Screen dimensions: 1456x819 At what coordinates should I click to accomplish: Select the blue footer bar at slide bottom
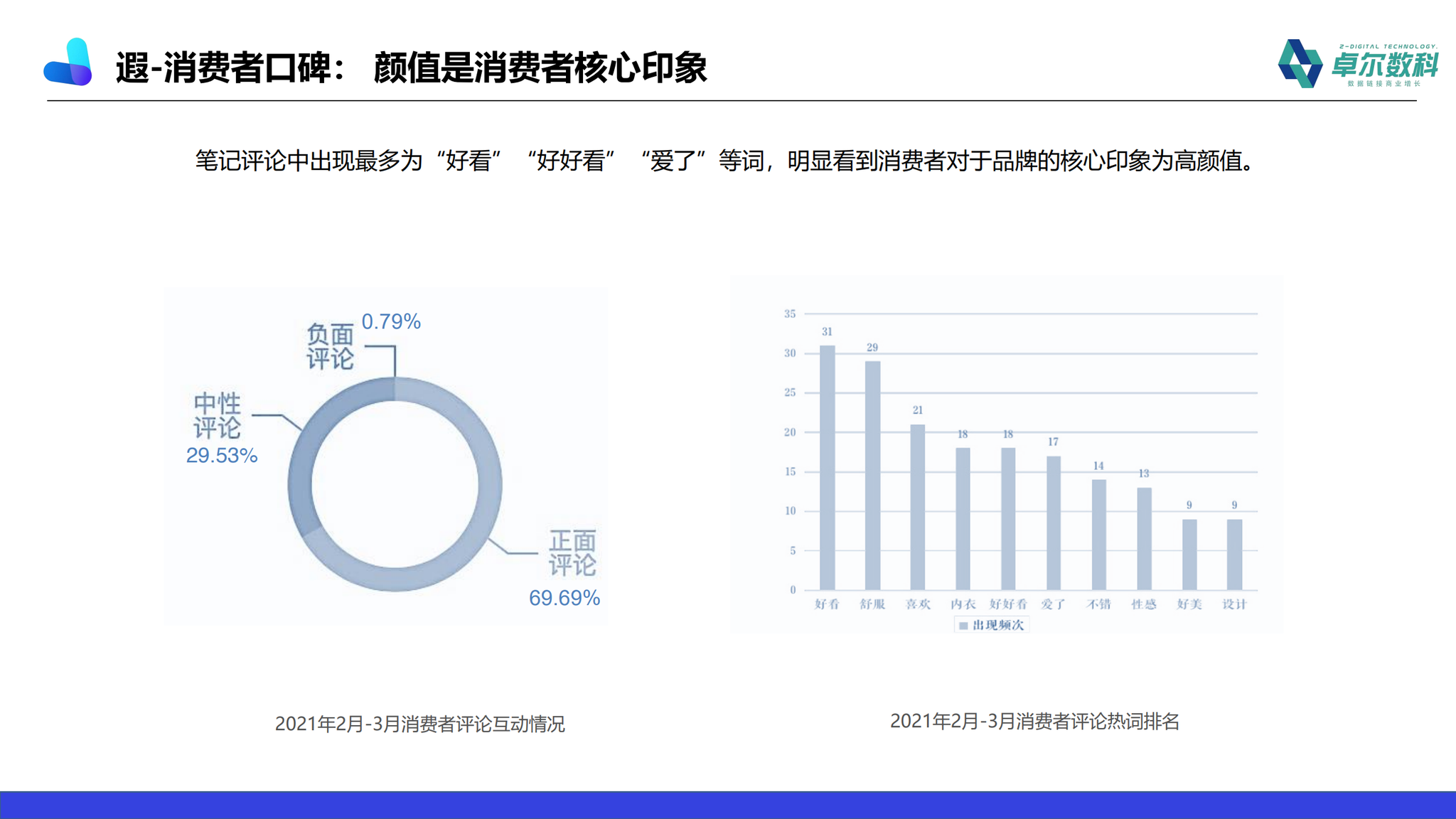(728, 802)
